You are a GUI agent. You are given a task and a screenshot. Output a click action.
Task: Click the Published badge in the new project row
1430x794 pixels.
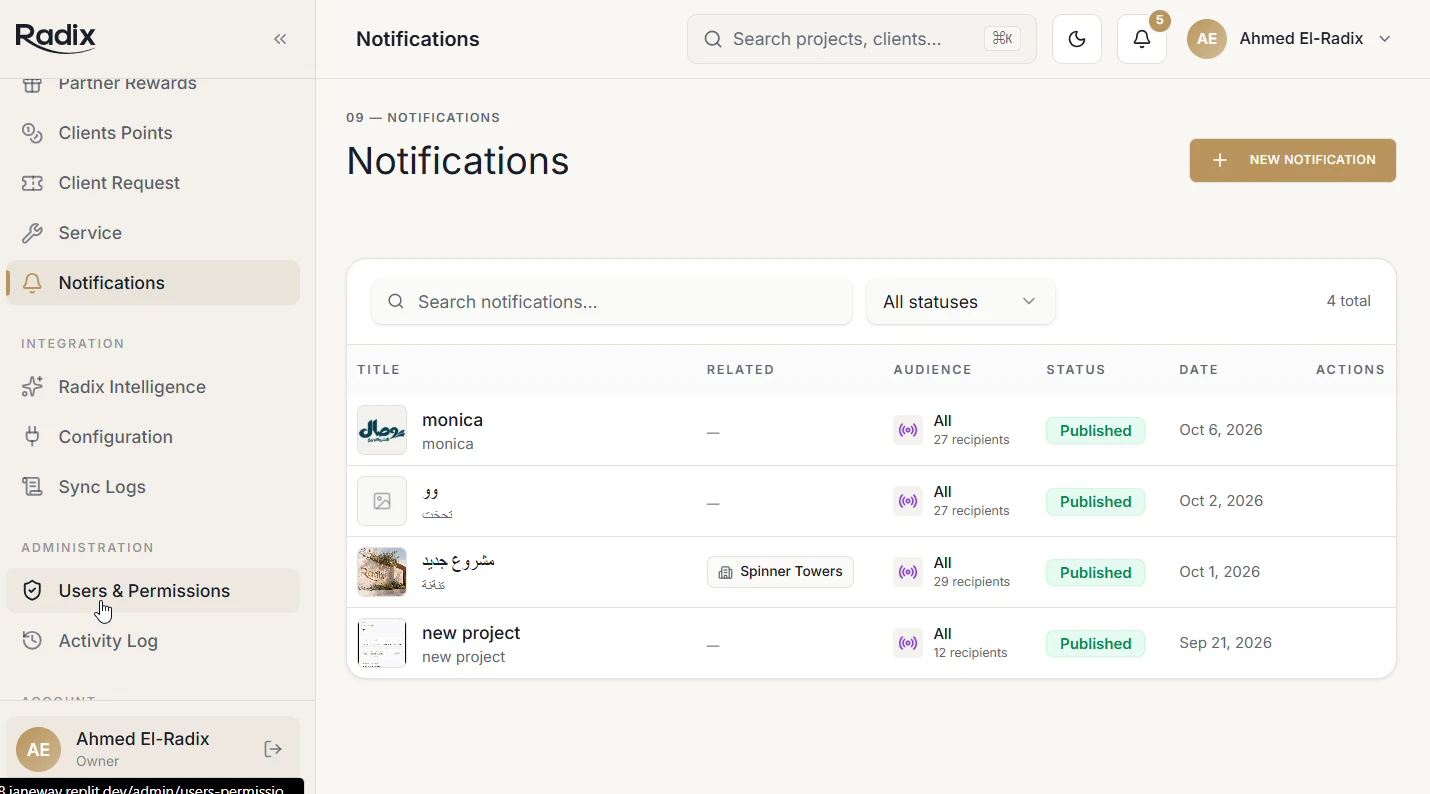click(1095, 644)
